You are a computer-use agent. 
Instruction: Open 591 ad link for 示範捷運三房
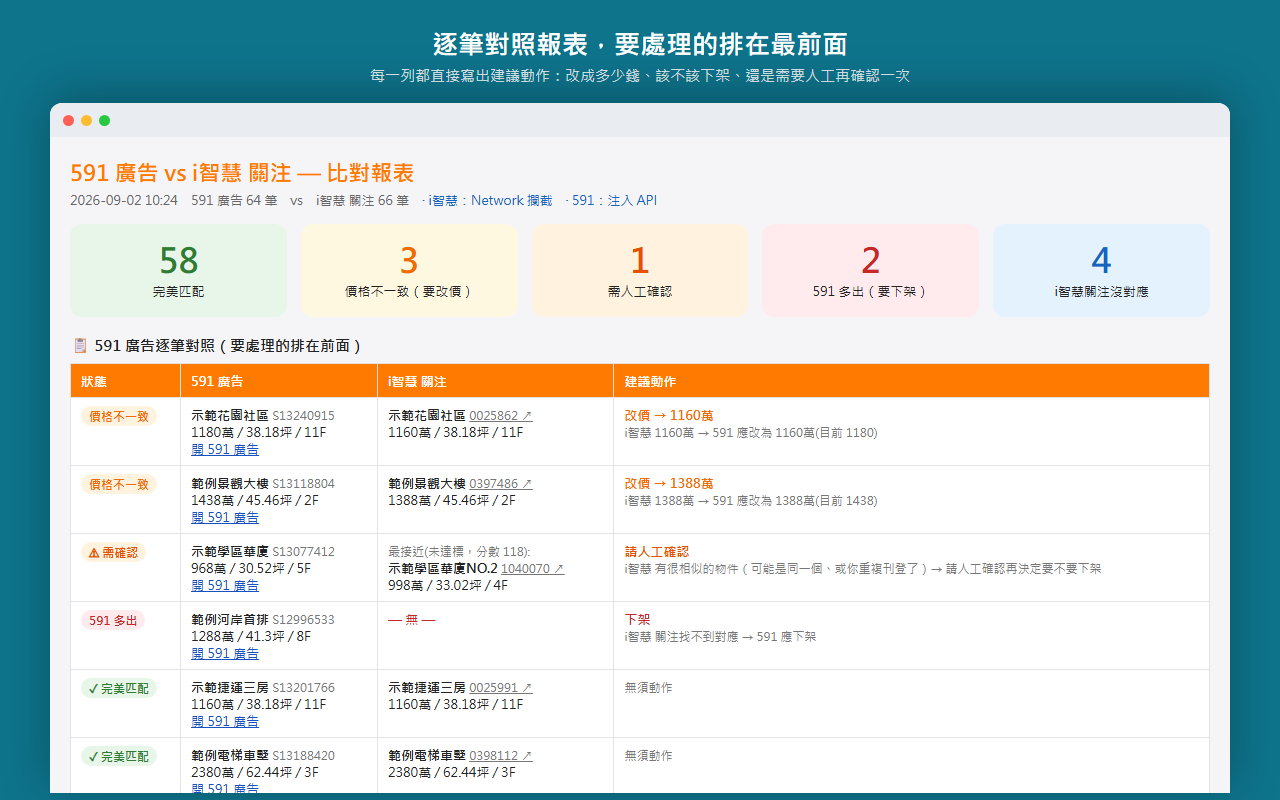[225, 722]
